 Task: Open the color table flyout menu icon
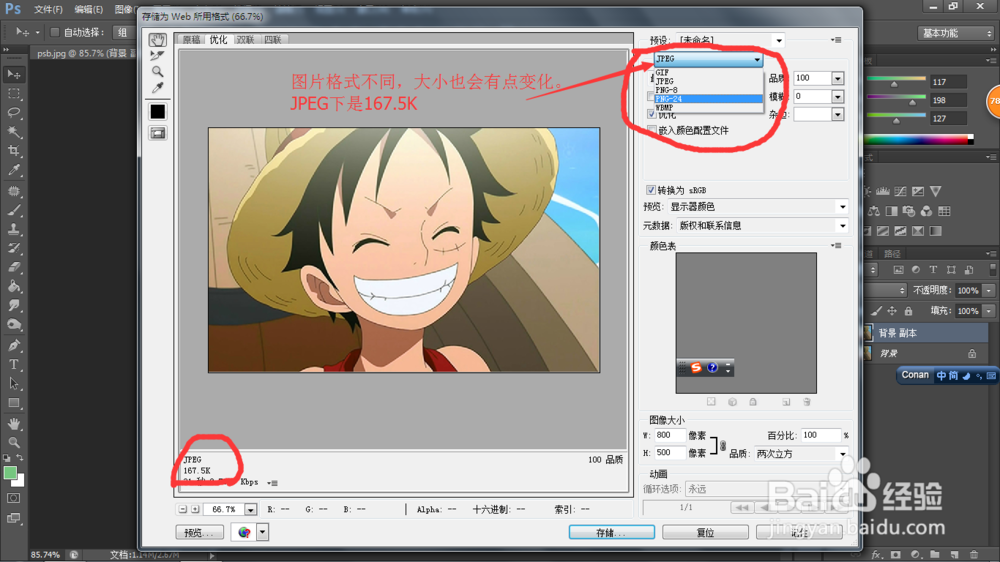(x=836, y=246)
